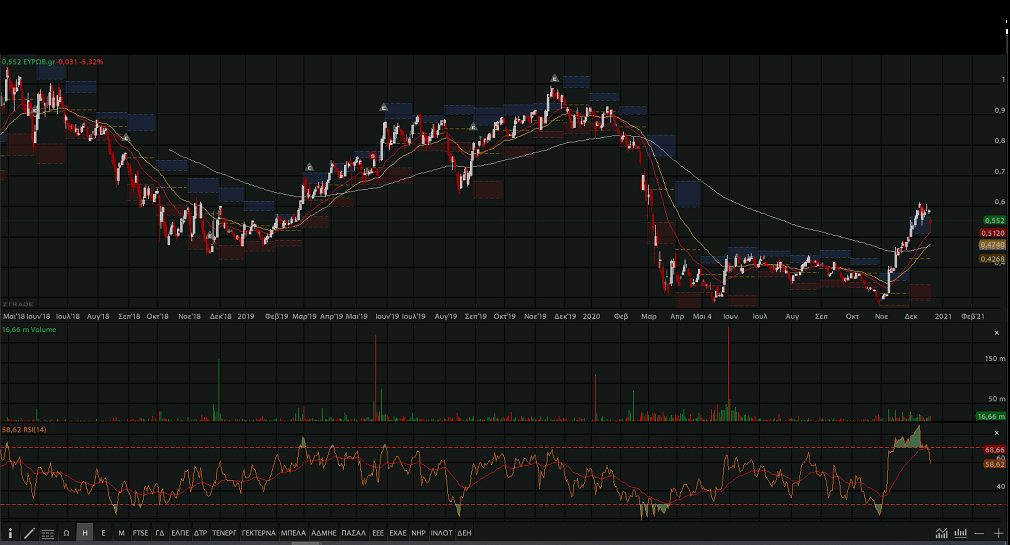Load the ΜΠΕΛΑ stock chart
The image size is (1010, 545).
[293, 534]
